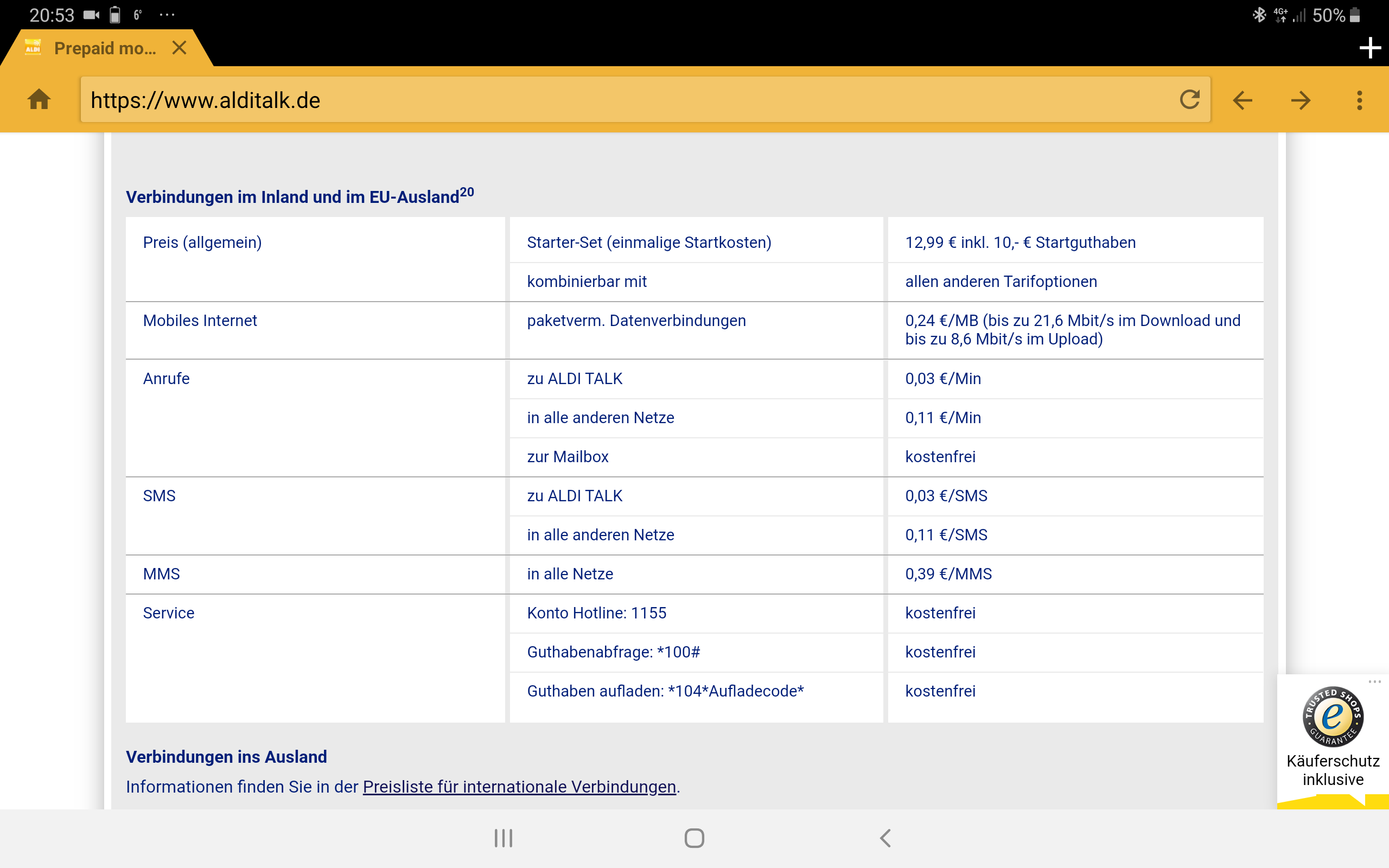Image resolution: width=1389 pixels, height=868 pixels.
Task: Close the Prepaid mo... tab
Action: click(179, 48)
